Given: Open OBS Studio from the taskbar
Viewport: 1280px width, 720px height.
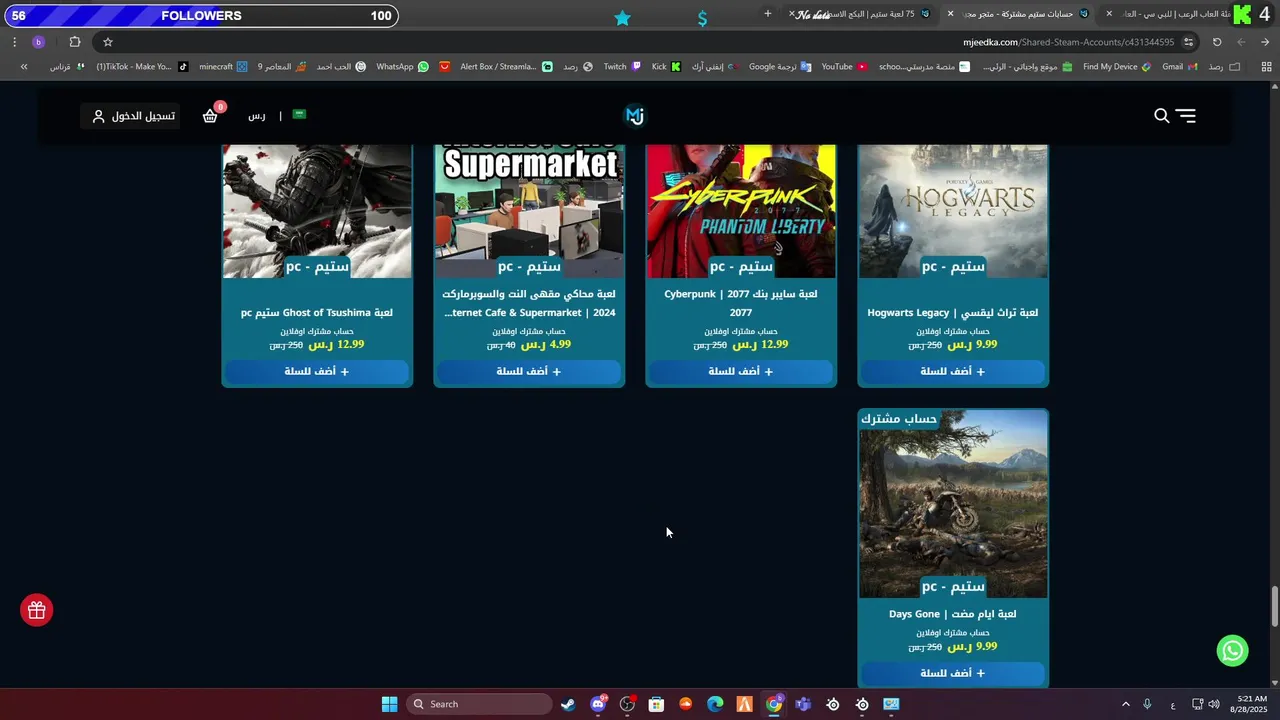Looking at the screenshot, I should click(x=627, y=704).
